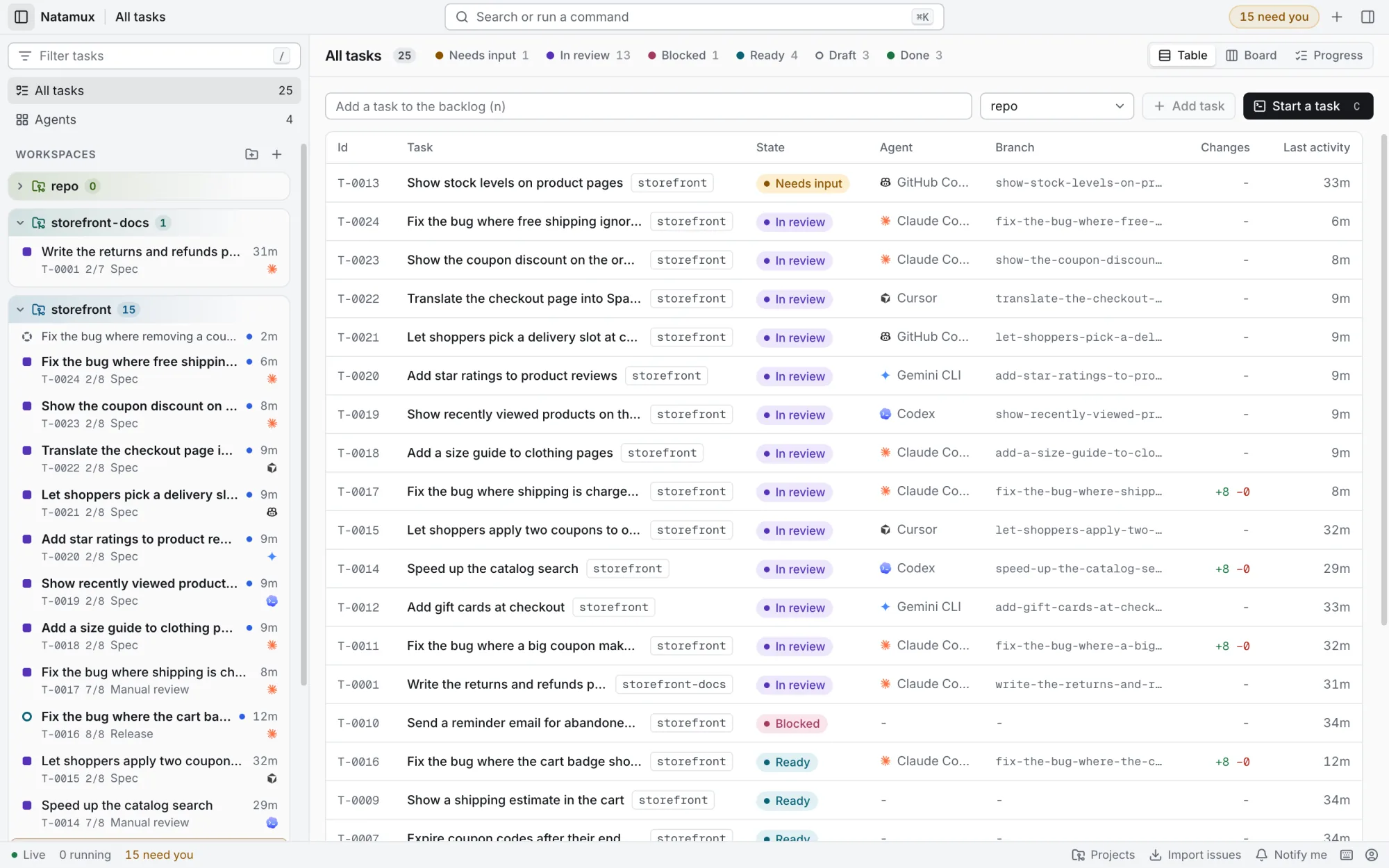Image resolution: width=1389 pixels, height=868 pixels.
Task: Open keyboard shortcuts icon in status bar
Action: 1347,855
